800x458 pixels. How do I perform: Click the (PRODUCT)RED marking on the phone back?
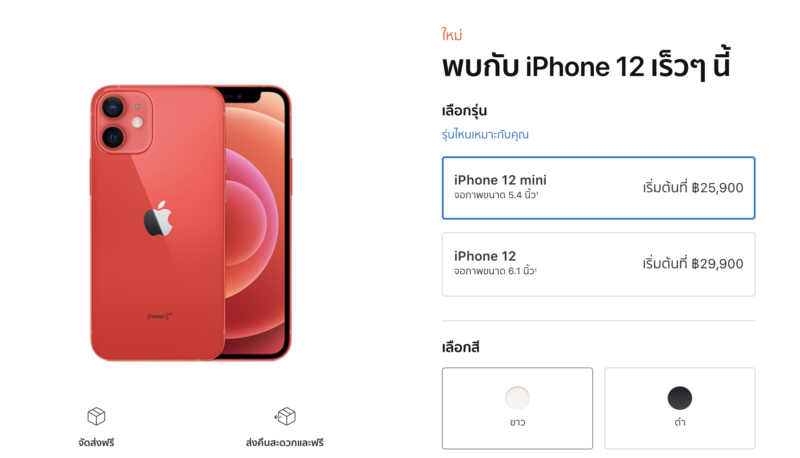pyautogui.click(x=160, y=316)
